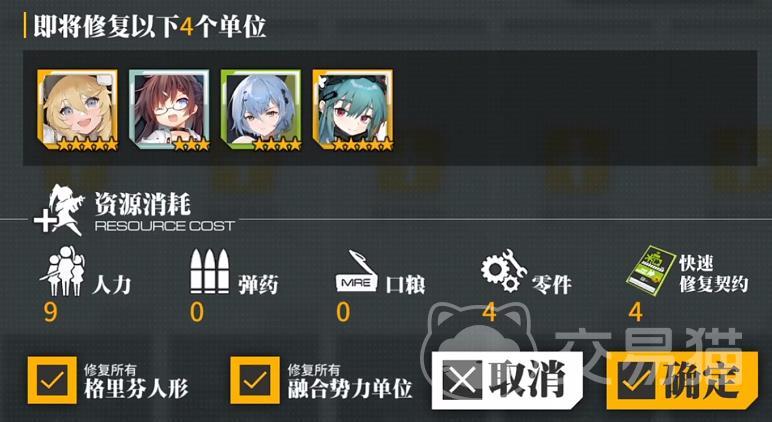
Task: Click the 融合势力单位 label text
Action: (350, 389)
